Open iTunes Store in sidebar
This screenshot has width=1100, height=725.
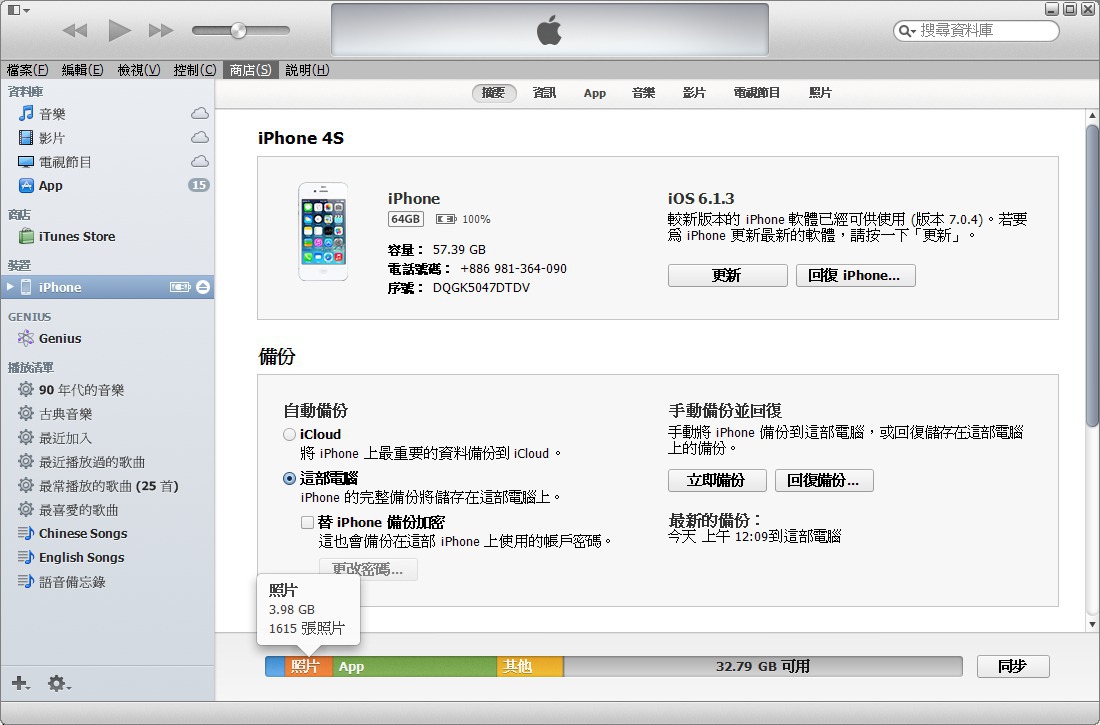coord(107,237)
